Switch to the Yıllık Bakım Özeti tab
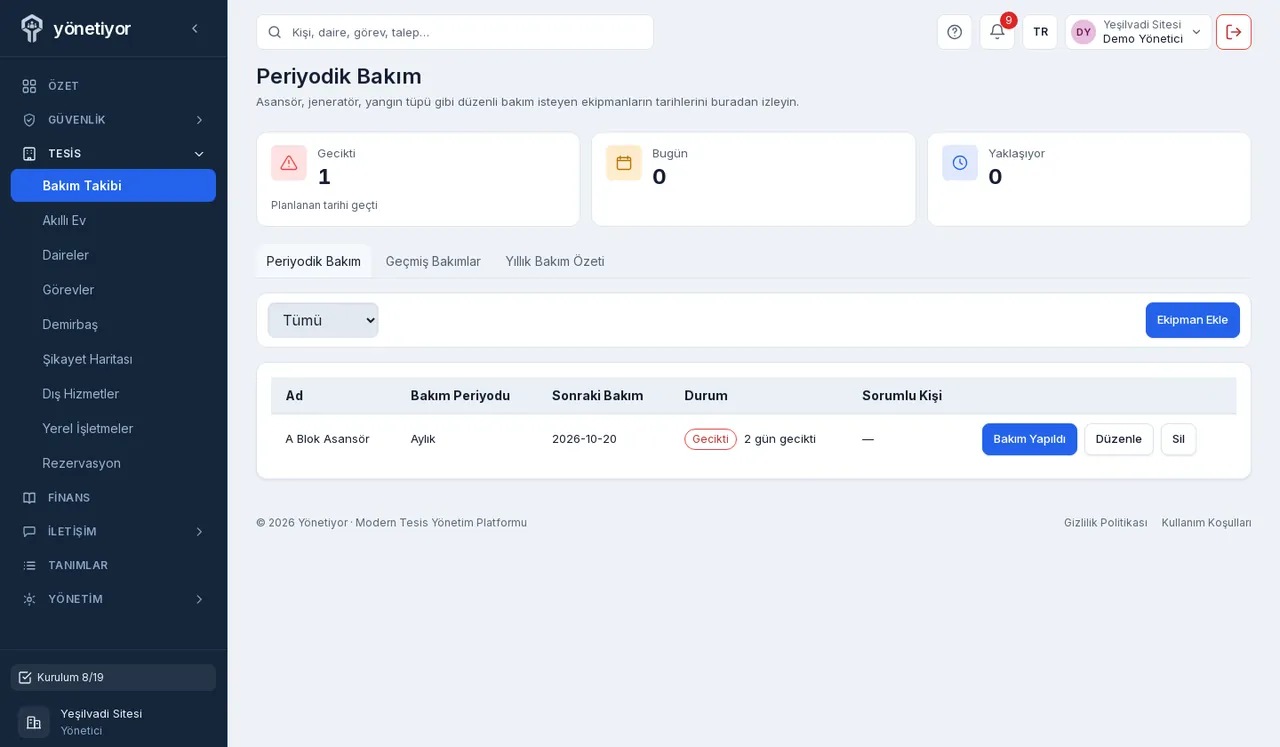 [555, 261]
